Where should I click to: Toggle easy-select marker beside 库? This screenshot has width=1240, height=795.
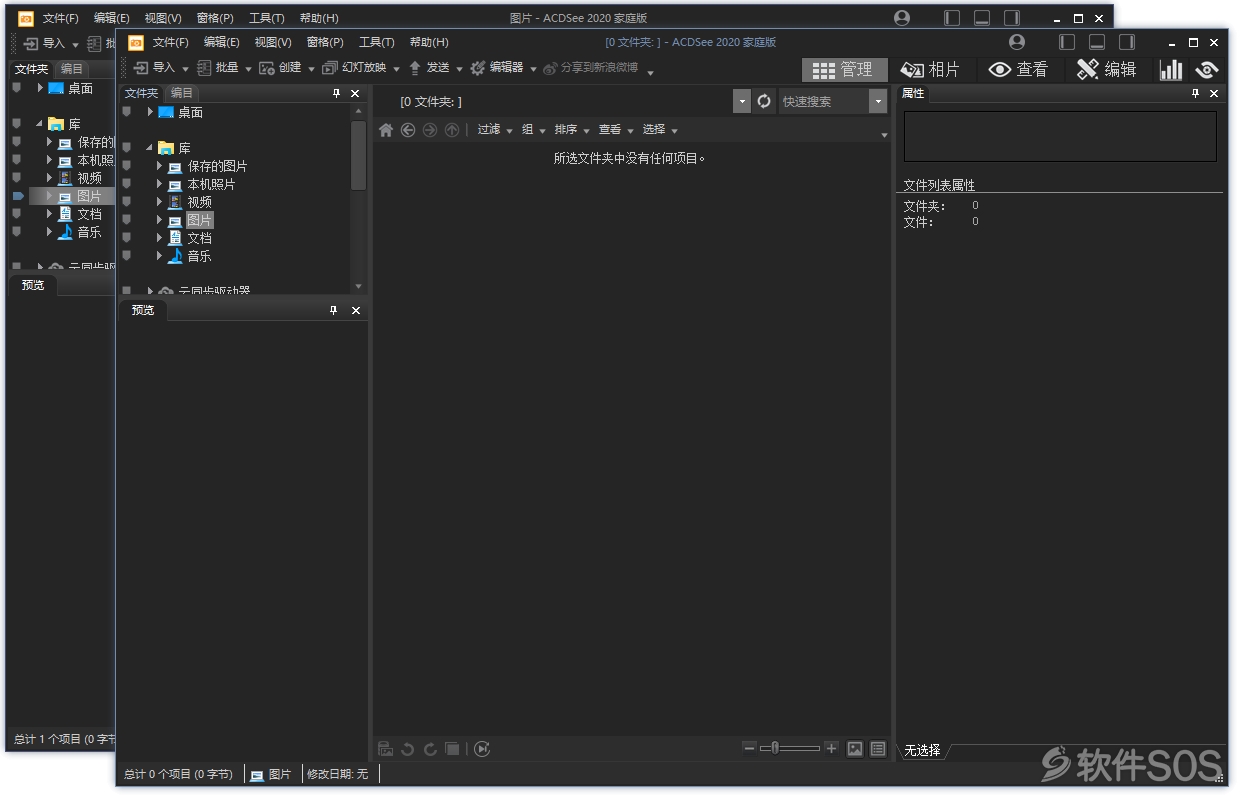pyautogui.click(x=126, y=148)
